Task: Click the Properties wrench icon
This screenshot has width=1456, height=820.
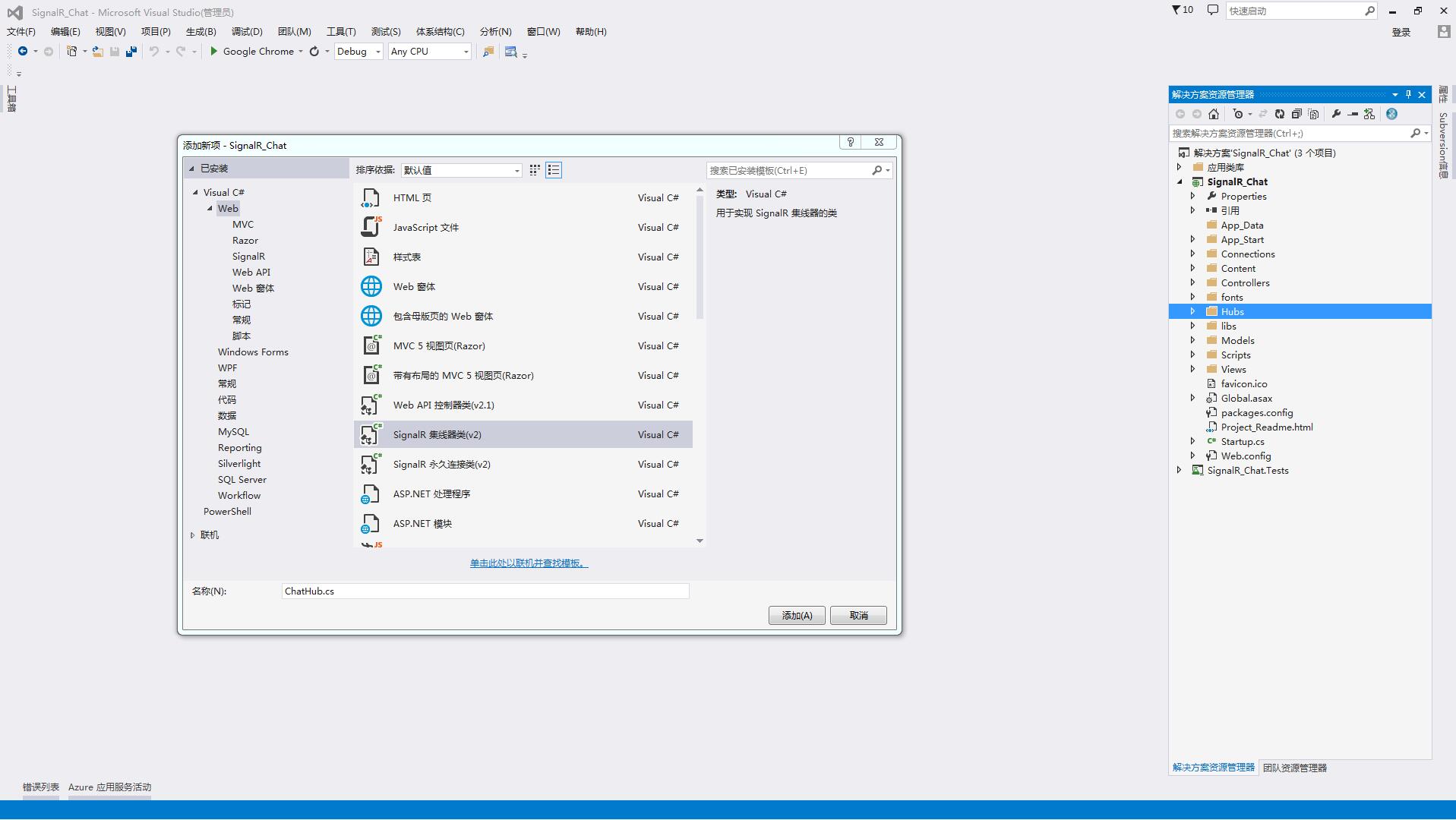Action: tap(1336, 114)
